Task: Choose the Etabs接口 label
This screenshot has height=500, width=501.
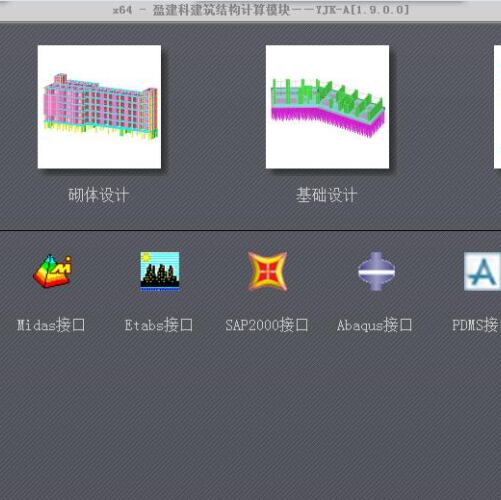Action: pyautogui.click(x=159, y=325)
